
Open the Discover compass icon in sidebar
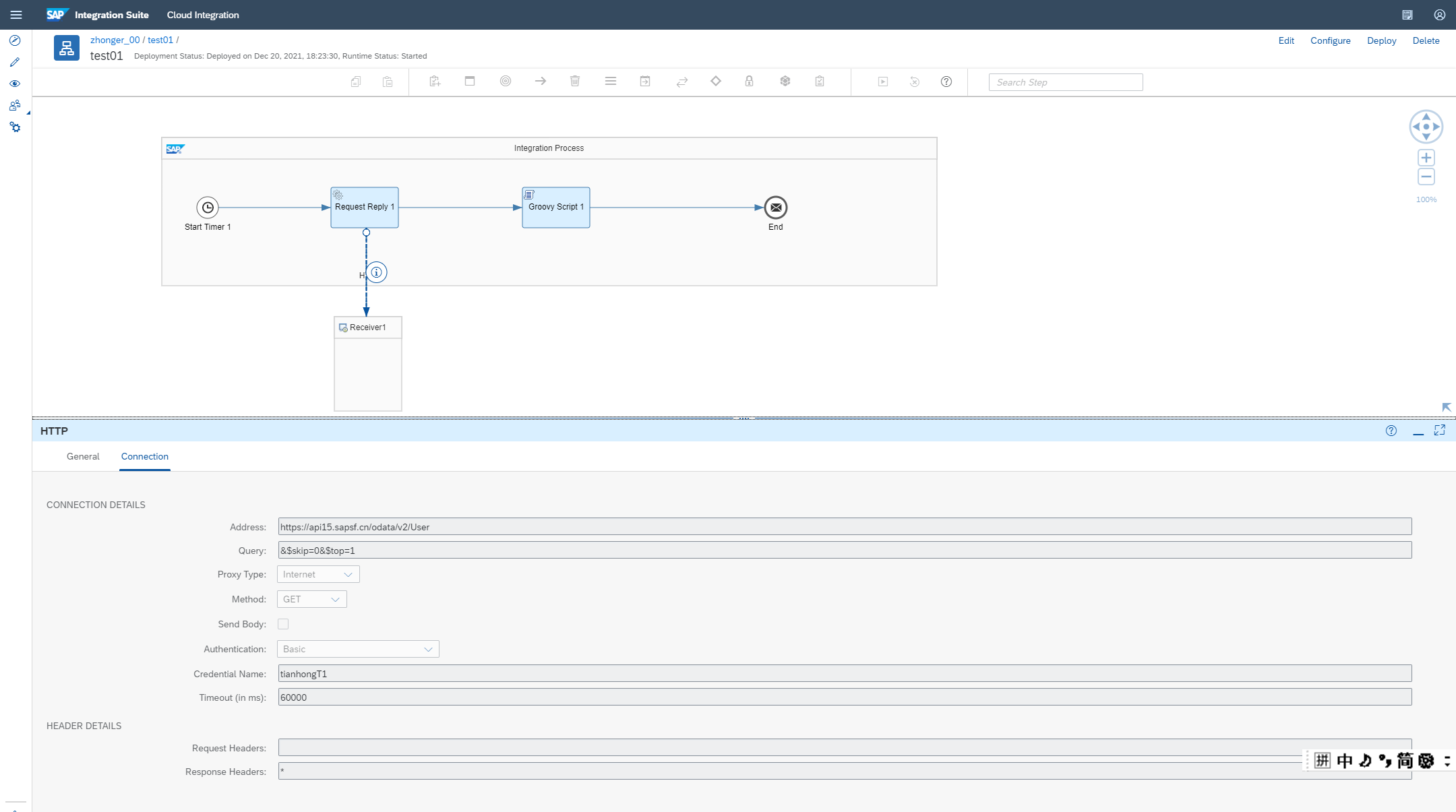coord(15,40)
